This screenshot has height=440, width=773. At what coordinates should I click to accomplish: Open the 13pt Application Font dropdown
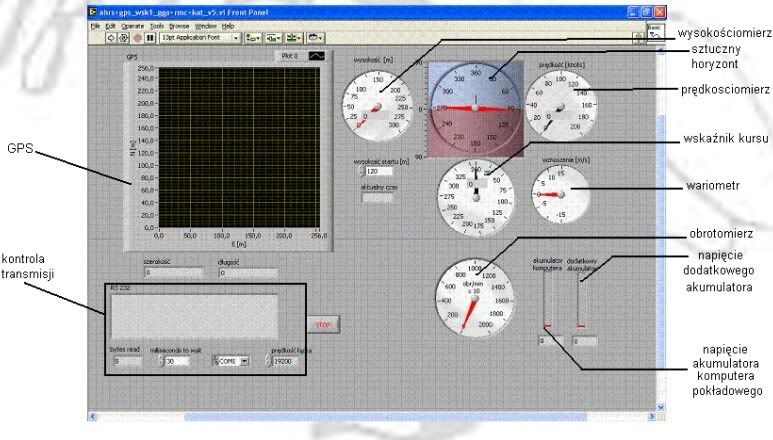[x=198, y=37]
